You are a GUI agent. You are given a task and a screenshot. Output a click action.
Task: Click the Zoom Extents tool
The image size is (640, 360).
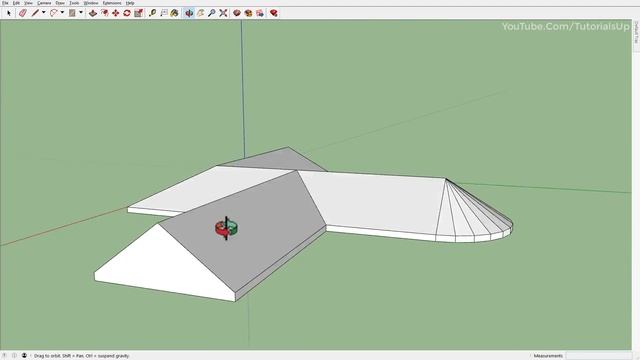223,13
